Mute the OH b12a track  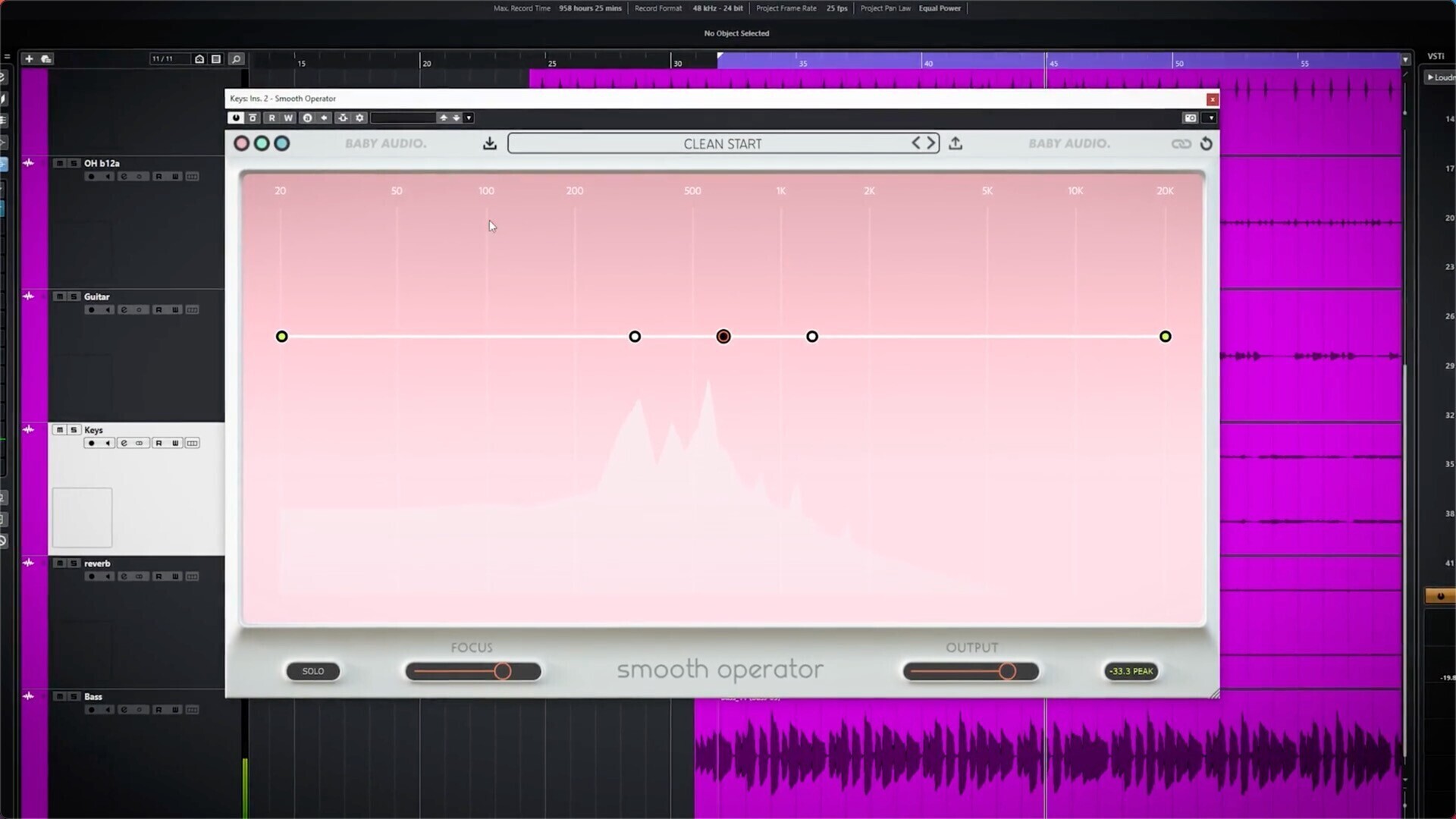pos(59,163)
